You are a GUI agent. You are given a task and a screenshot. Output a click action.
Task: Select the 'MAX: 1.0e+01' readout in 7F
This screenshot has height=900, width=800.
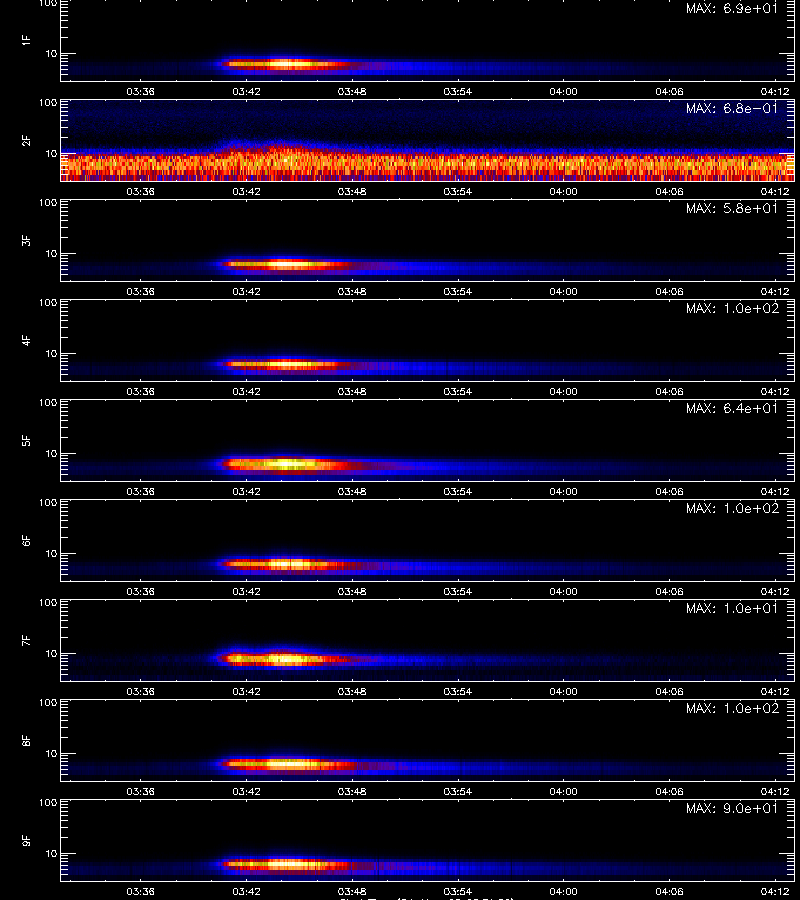point(732,608)
